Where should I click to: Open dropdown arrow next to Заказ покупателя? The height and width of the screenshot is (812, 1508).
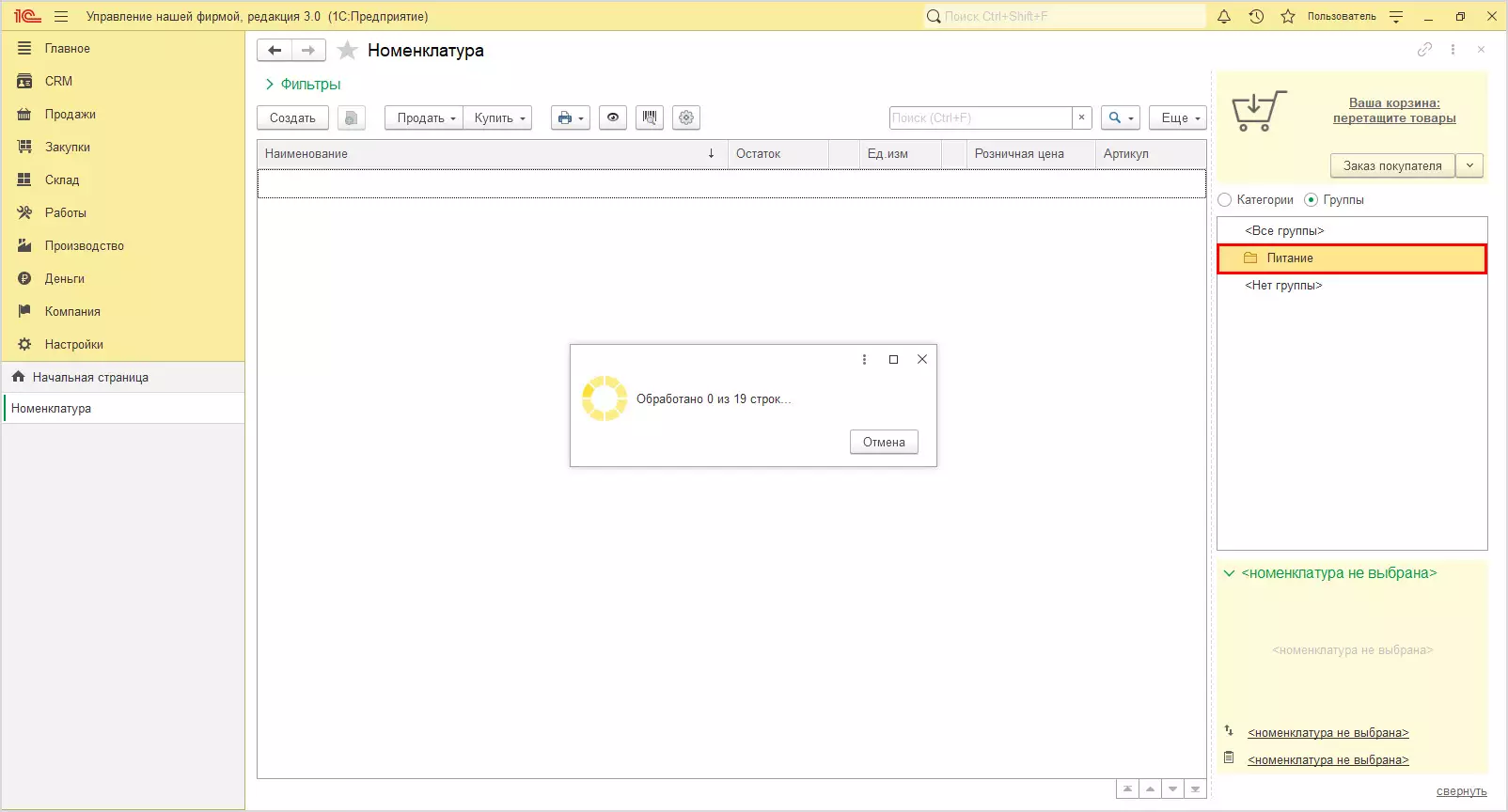1469,165
